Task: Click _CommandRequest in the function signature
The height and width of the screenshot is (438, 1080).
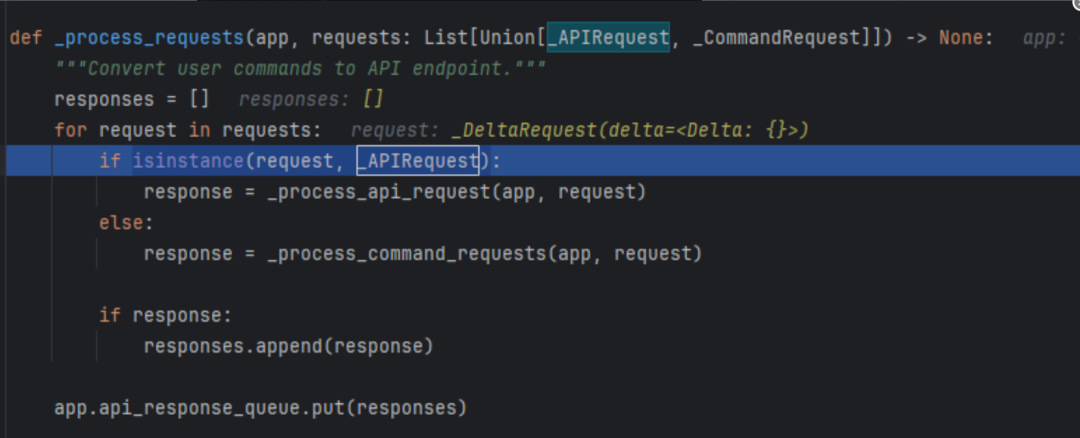Action: 778,37
